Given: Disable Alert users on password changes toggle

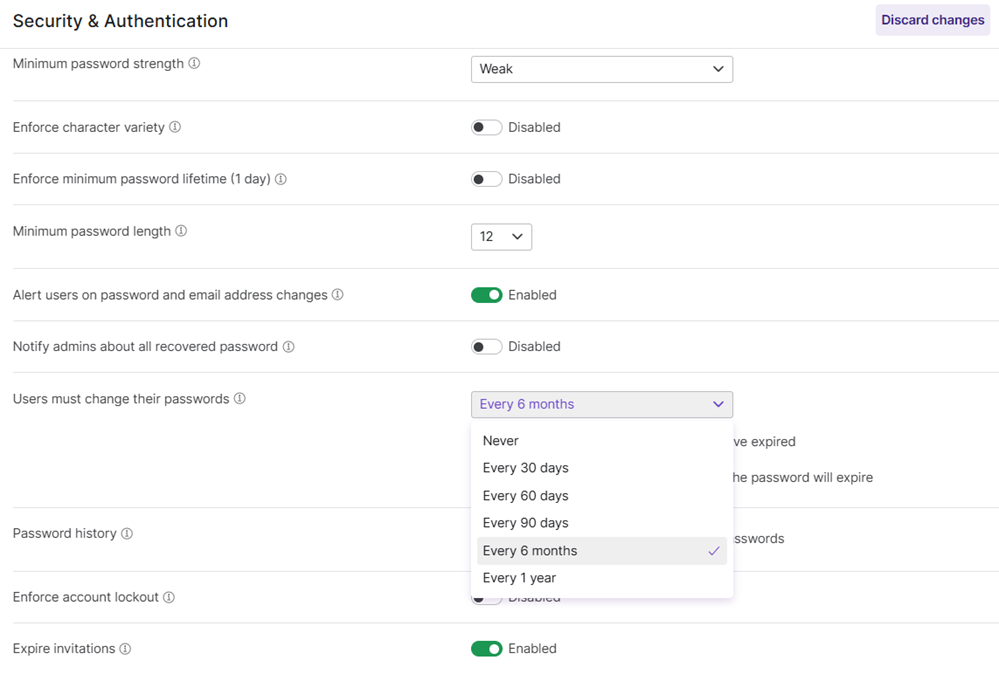Looking at the screenshot, I should (487, 295).
